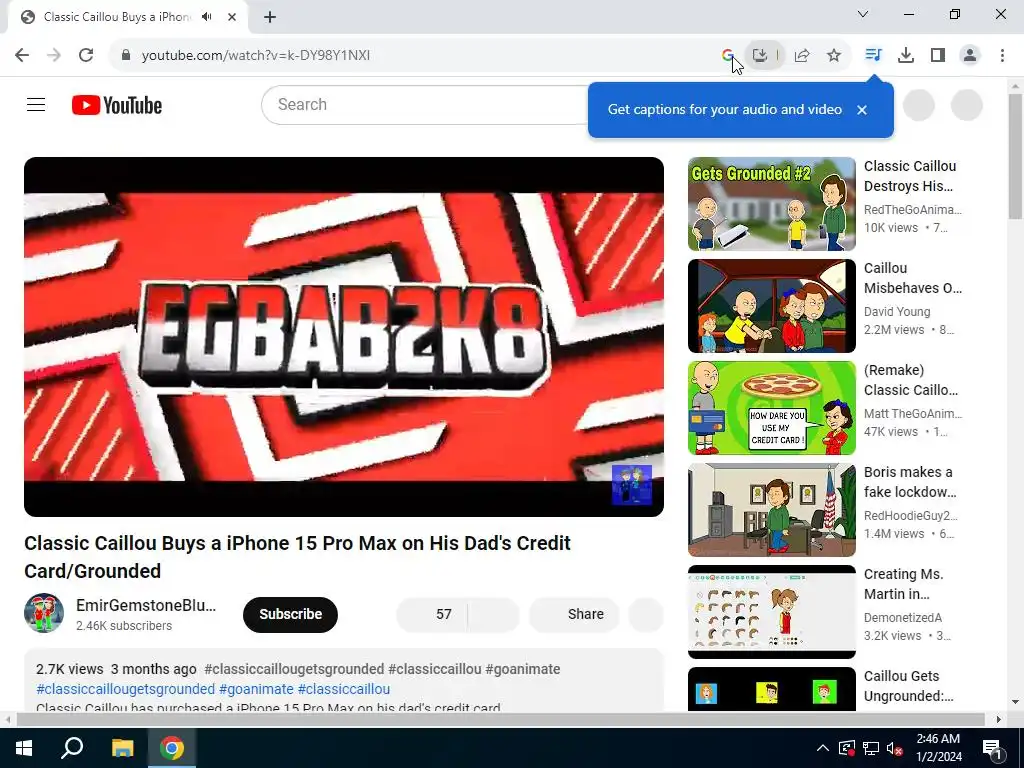Open the Gets Grounded #2 thumbnail

772,204
